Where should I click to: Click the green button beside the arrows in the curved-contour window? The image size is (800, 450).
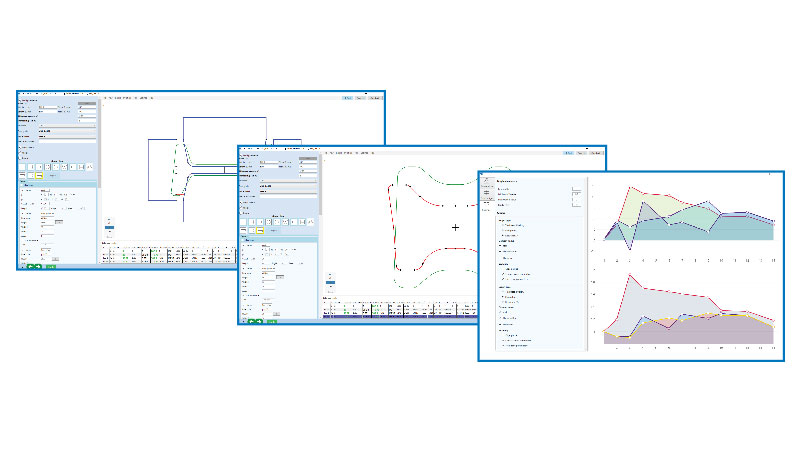pos(271,321)
